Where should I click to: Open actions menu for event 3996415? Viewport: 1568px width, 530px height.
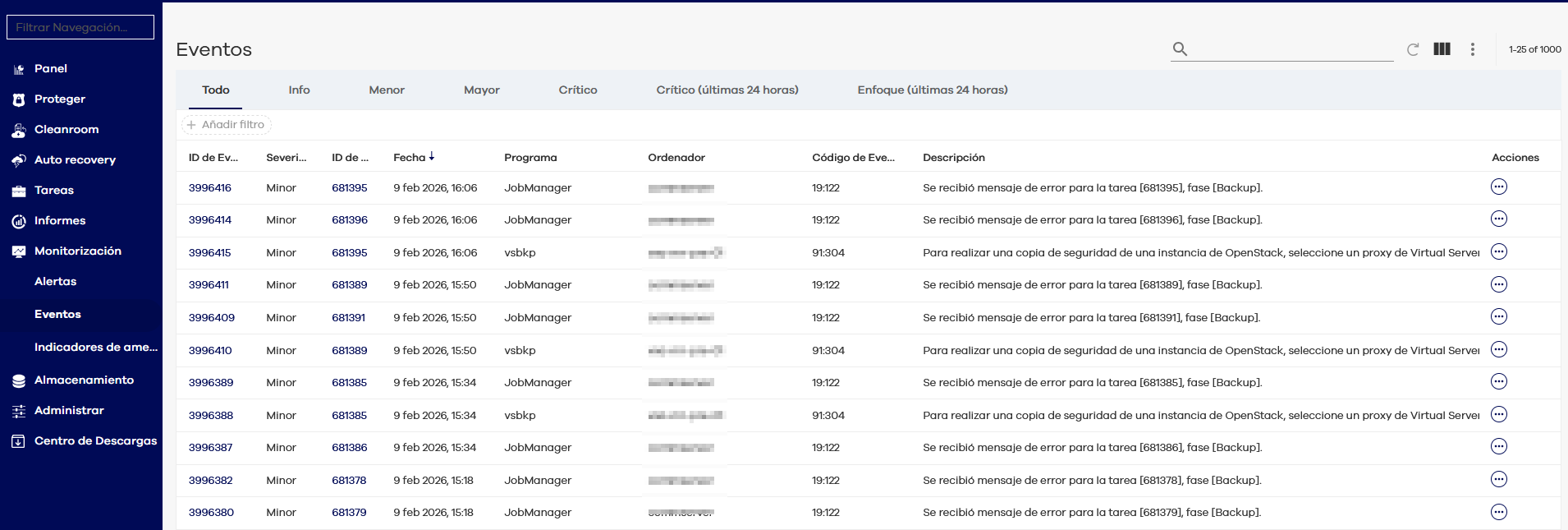click(1498, 252)
